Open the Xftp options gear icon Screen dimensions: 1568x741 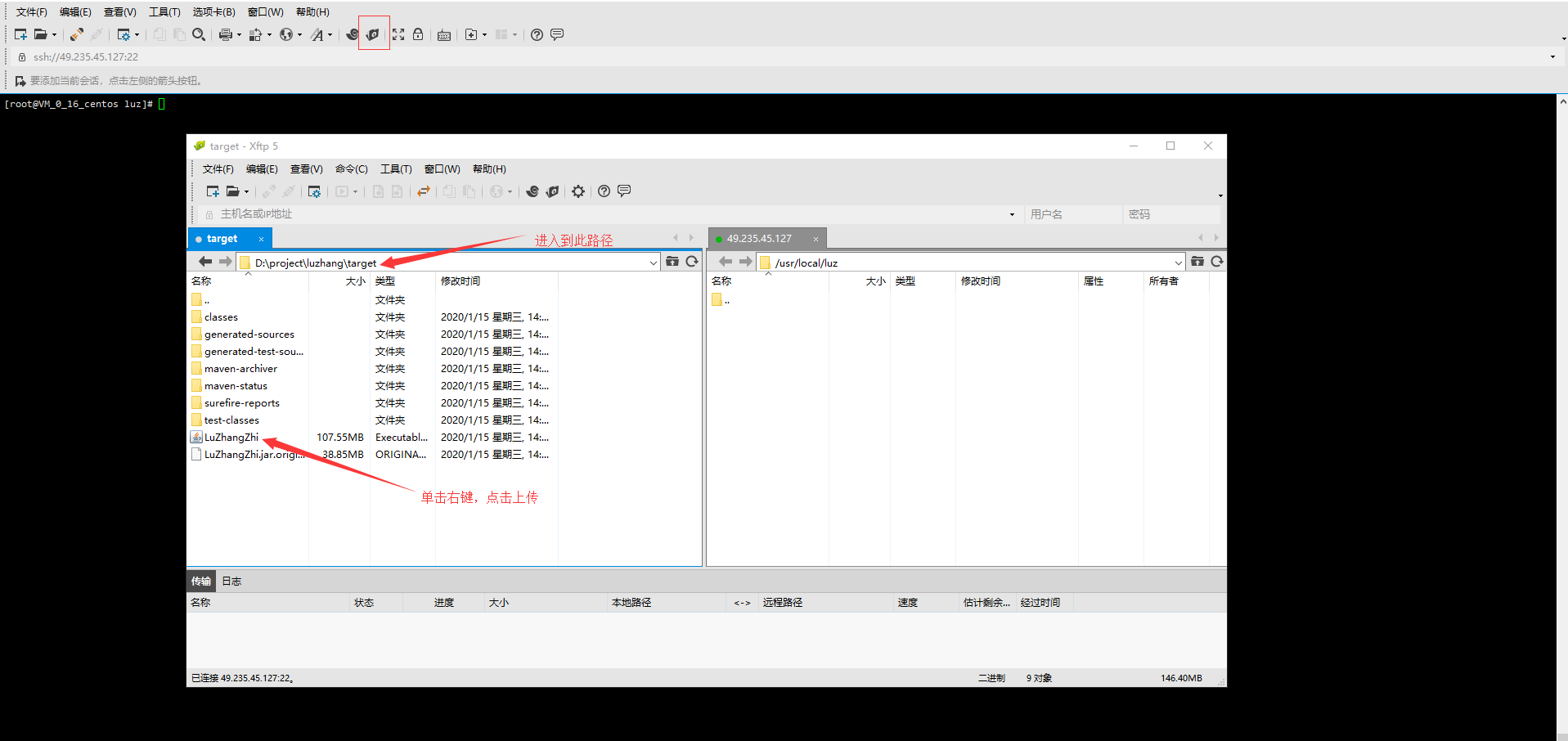[x=578, y=191]
